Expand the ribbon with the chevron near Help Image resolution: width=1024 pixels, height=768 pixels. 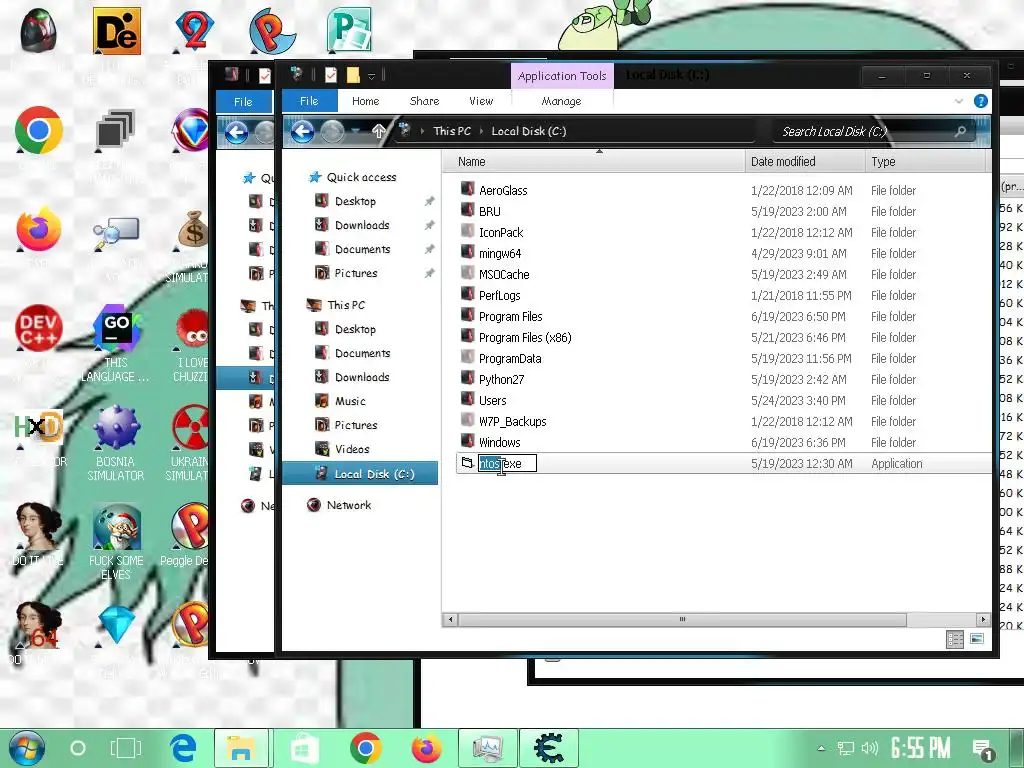(x=959, y=101)
